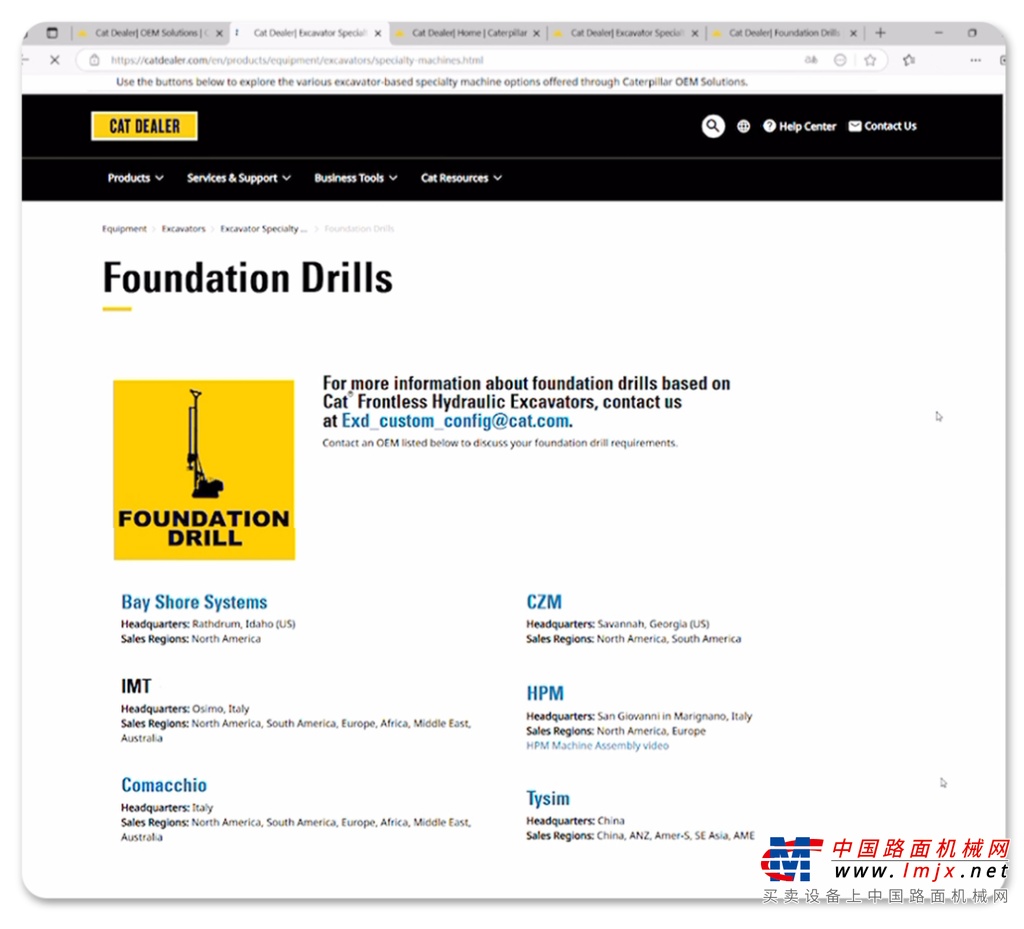This screenshot has width=1024, height=929.
Task: Open the Help Center
Action: [800, 127]
